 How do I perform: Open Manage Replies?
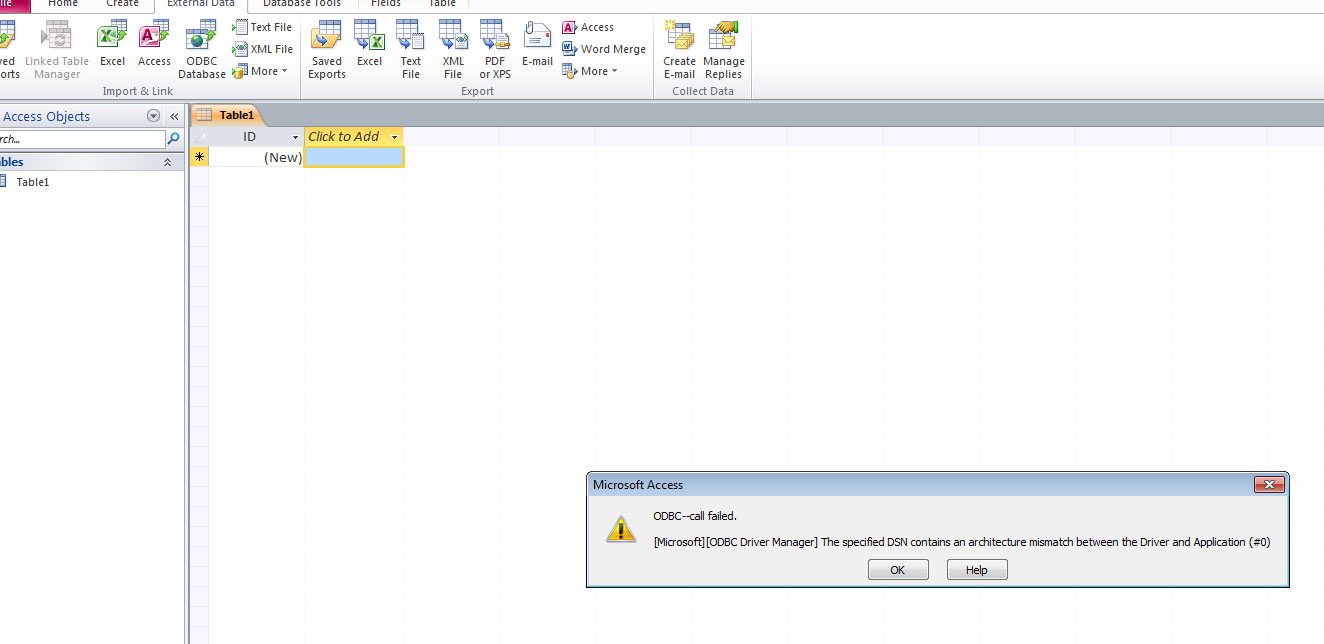tap(723, 50)
